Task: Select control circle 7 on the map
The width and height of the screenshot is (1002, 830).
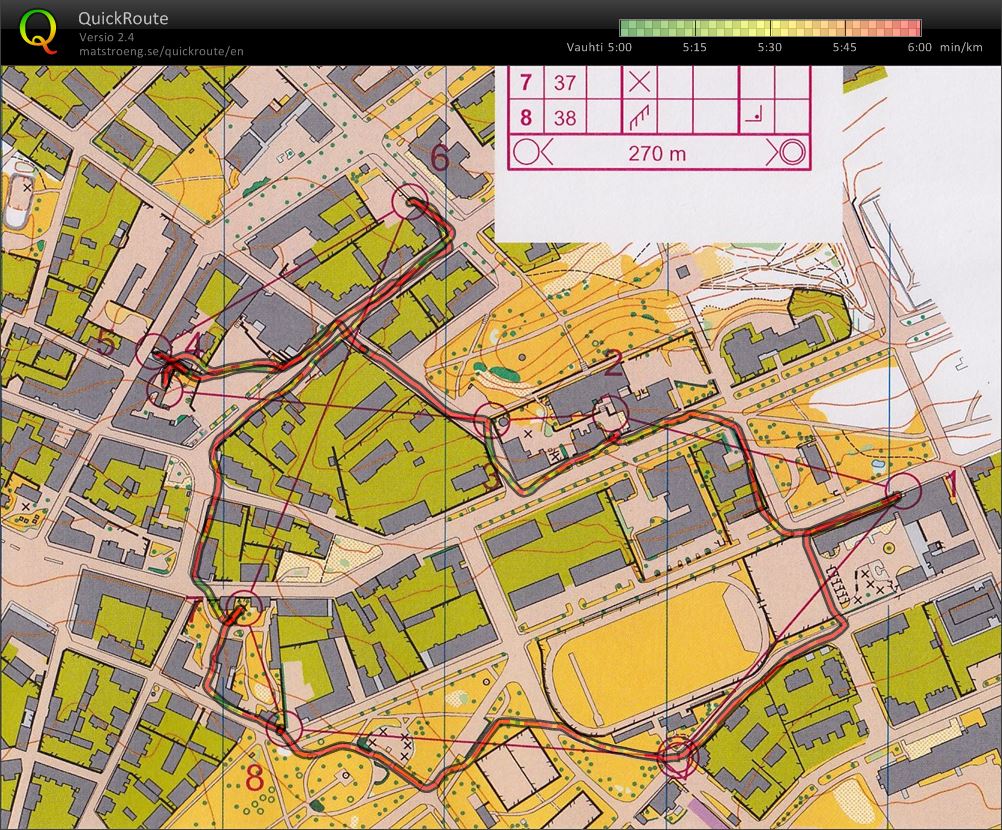Action: (x=242, y=608)
